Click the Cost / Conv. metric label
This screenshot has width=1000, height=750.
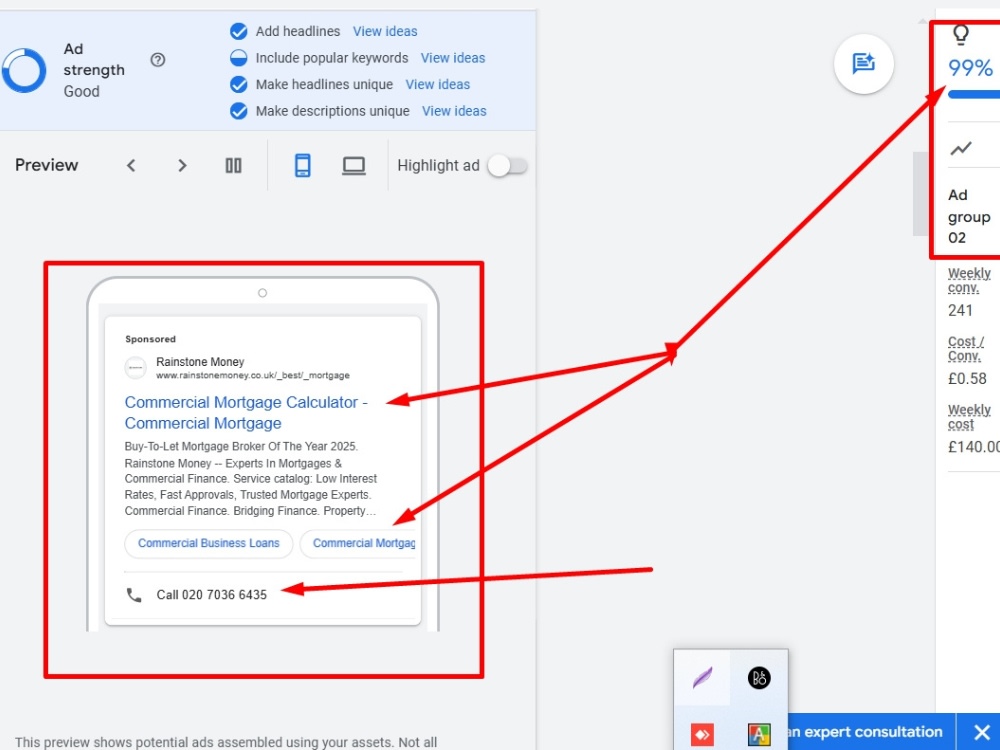966,349
